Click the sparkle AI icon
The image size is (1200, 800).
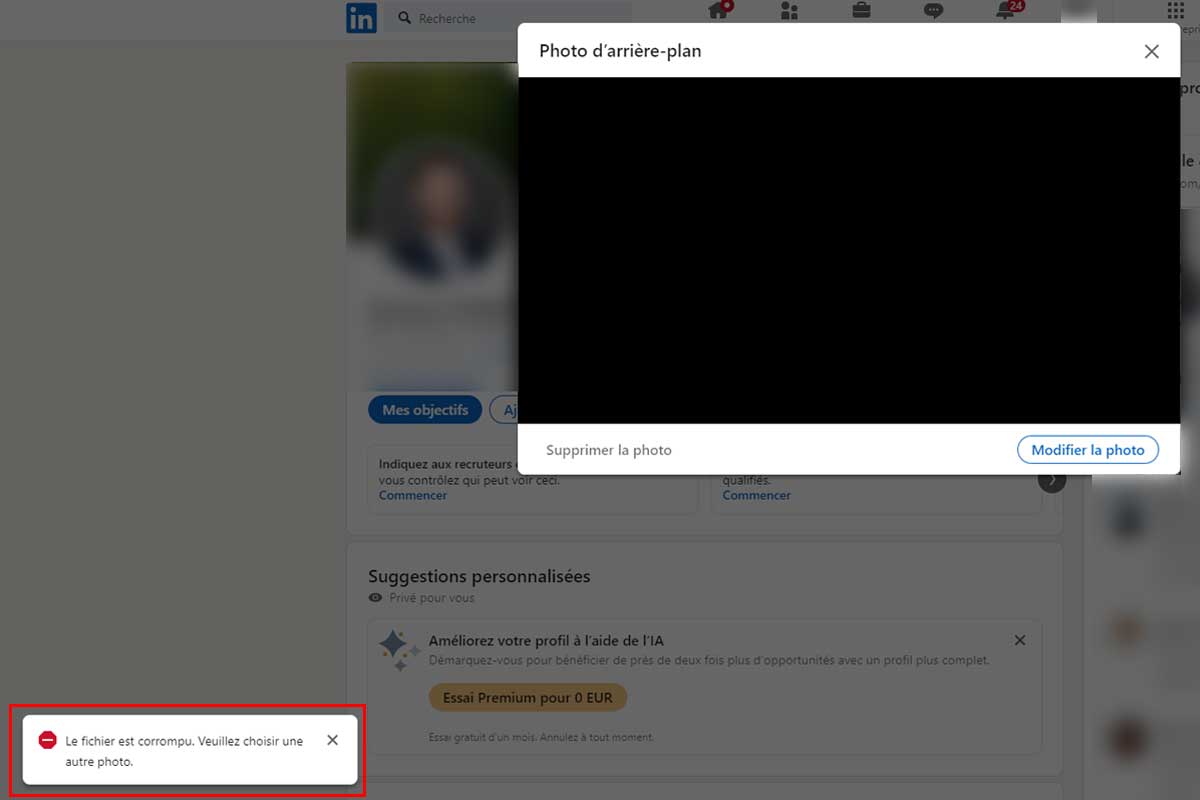399,650
